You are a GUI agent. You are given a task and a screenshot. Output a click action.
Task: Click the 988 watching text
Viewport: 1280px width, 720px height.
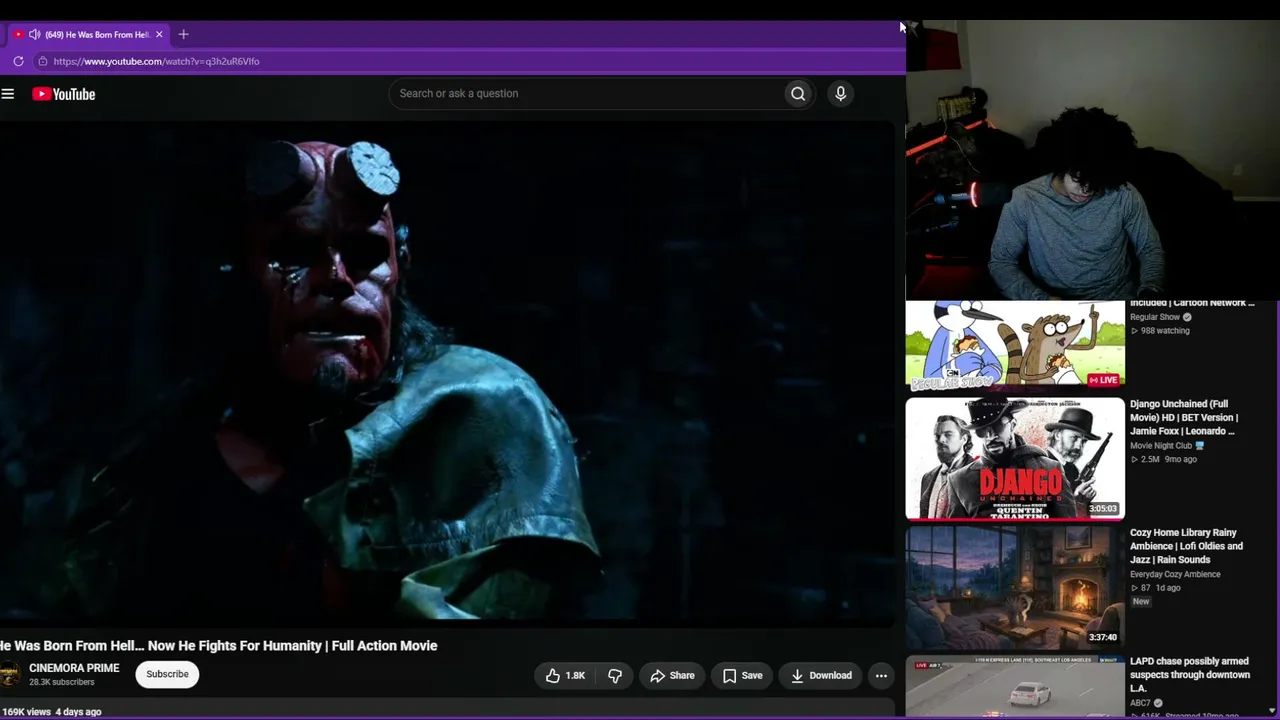pos(1165,331)
